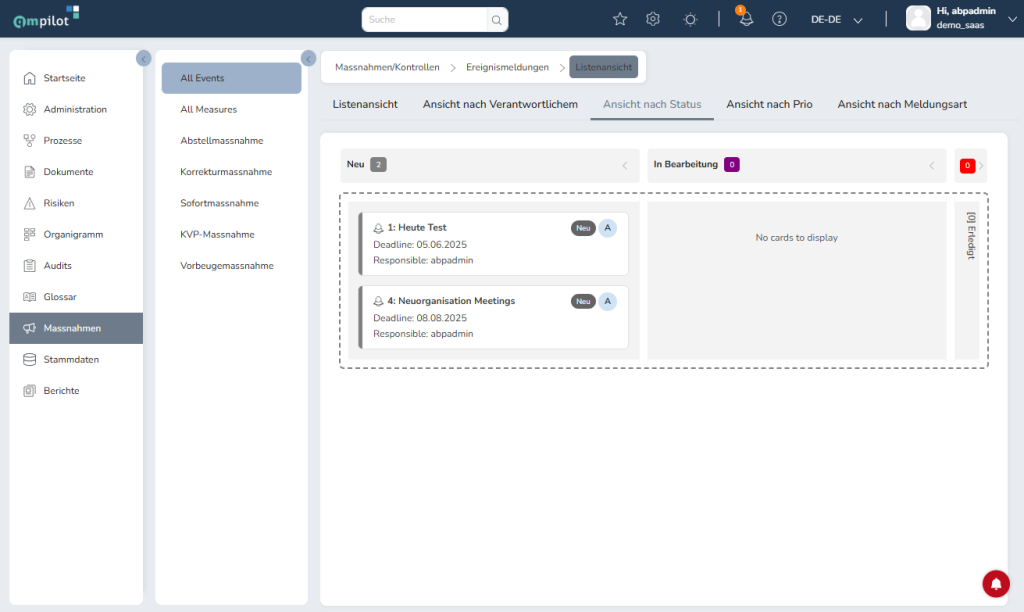Click the favorites star icon in header
The image size is (1024, 612).
coord(620,19)
